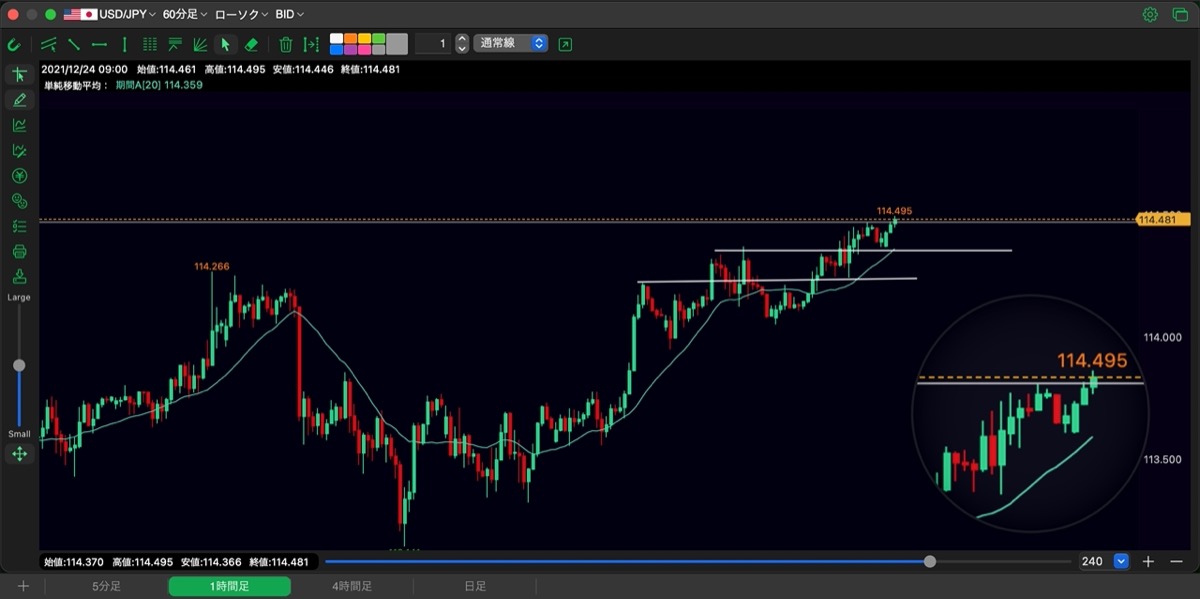Screen dimensions: 1200x599
Task: Click the printer icon in sidebar
Action: point(19,251)
